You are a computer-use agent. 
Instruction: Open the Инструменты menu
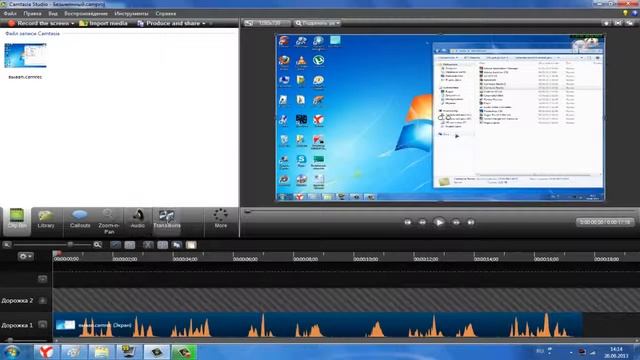click(131, 13)
